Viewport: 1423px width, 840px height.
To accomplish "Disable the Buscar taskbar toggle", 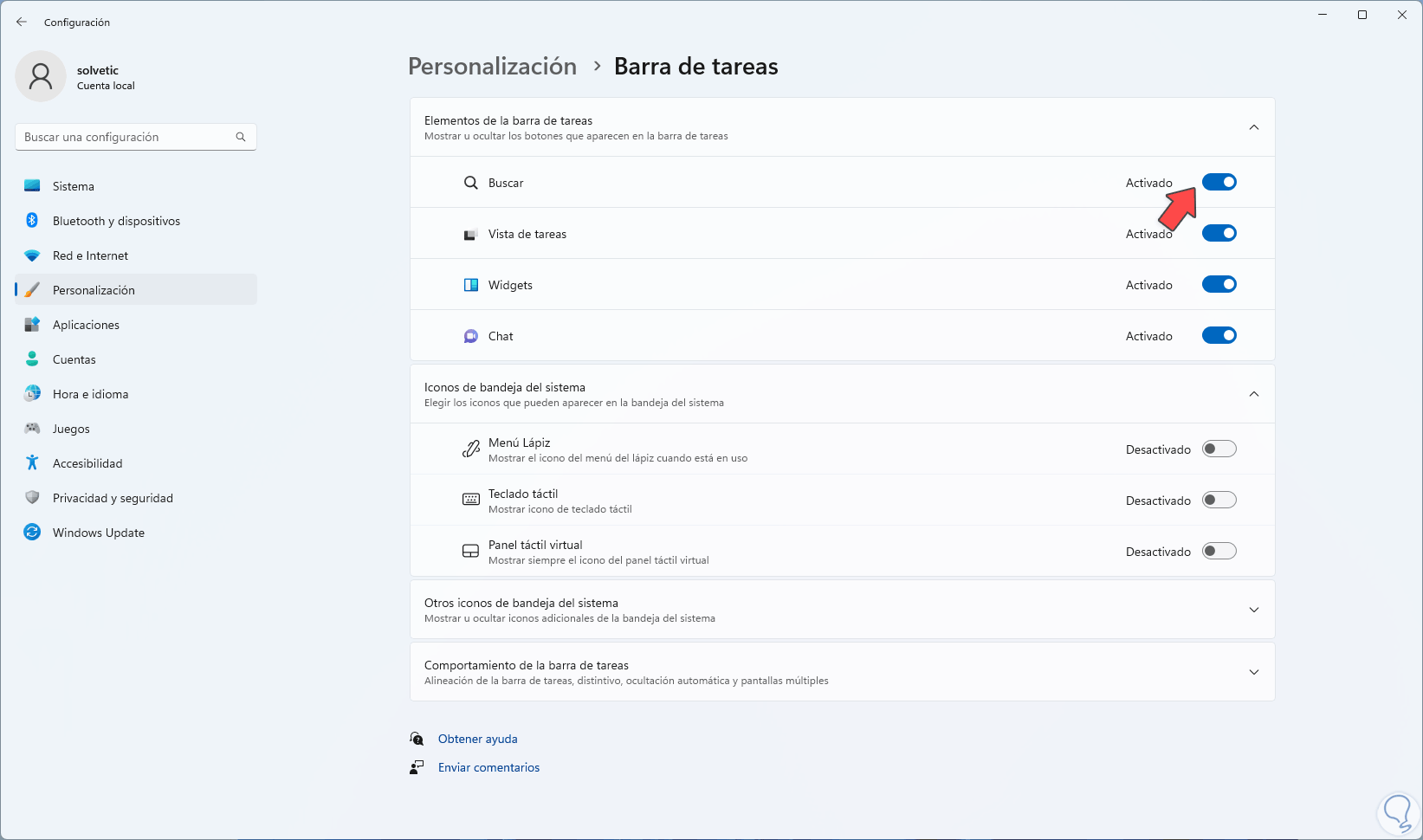I will pyautogui.click(x=1219, y=182).
